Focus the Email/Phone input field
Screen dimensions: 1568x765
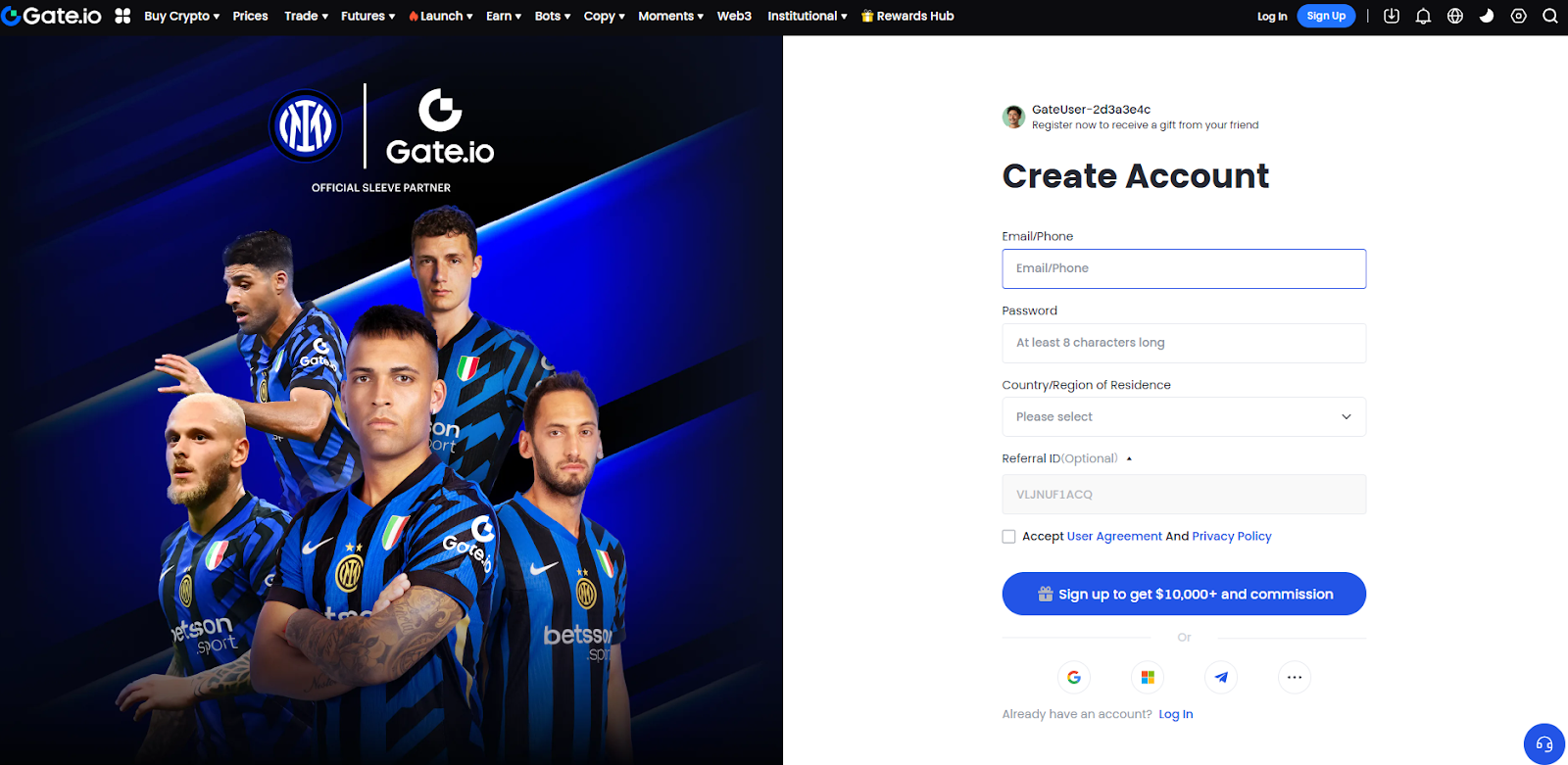(1184, 268)
